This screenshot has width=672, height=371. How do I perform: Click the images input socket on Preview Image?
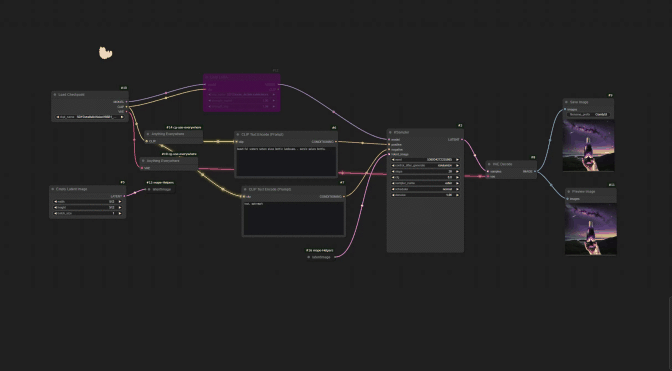click(x=568, y=199)
